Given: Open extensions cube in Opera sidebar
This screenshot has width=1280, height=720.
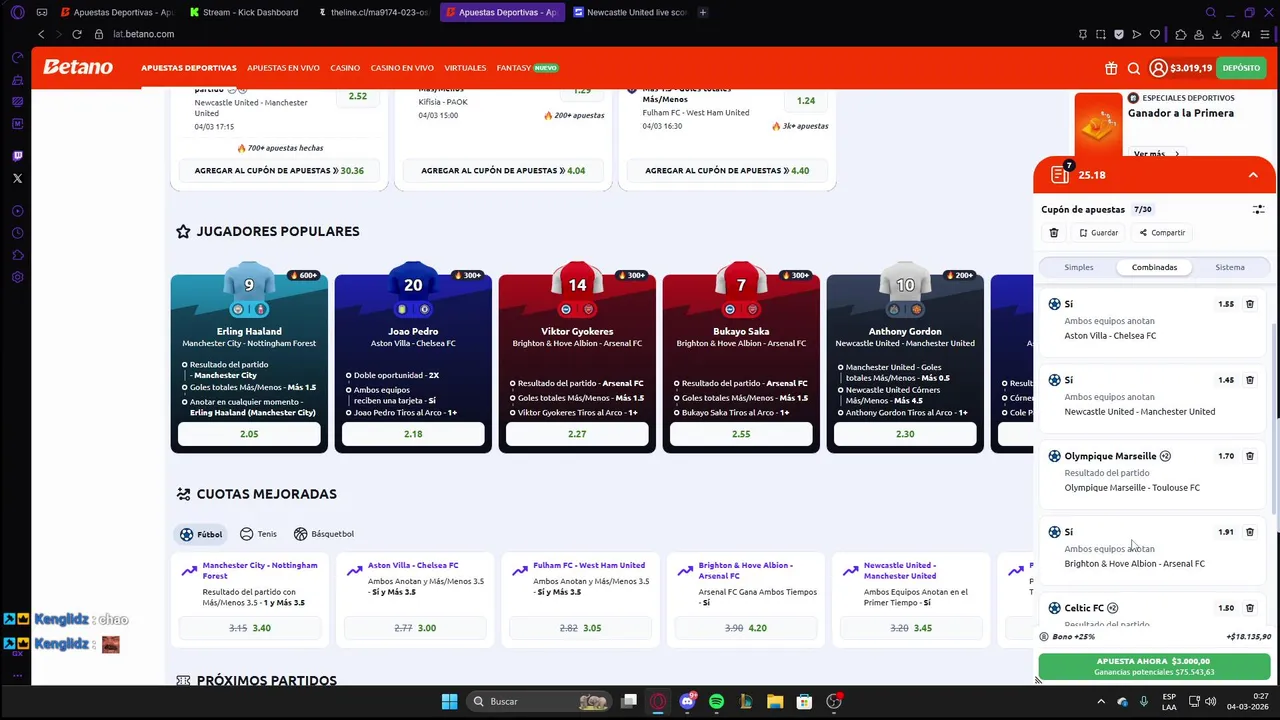Looking at the screenshot, I should [17, 255].
